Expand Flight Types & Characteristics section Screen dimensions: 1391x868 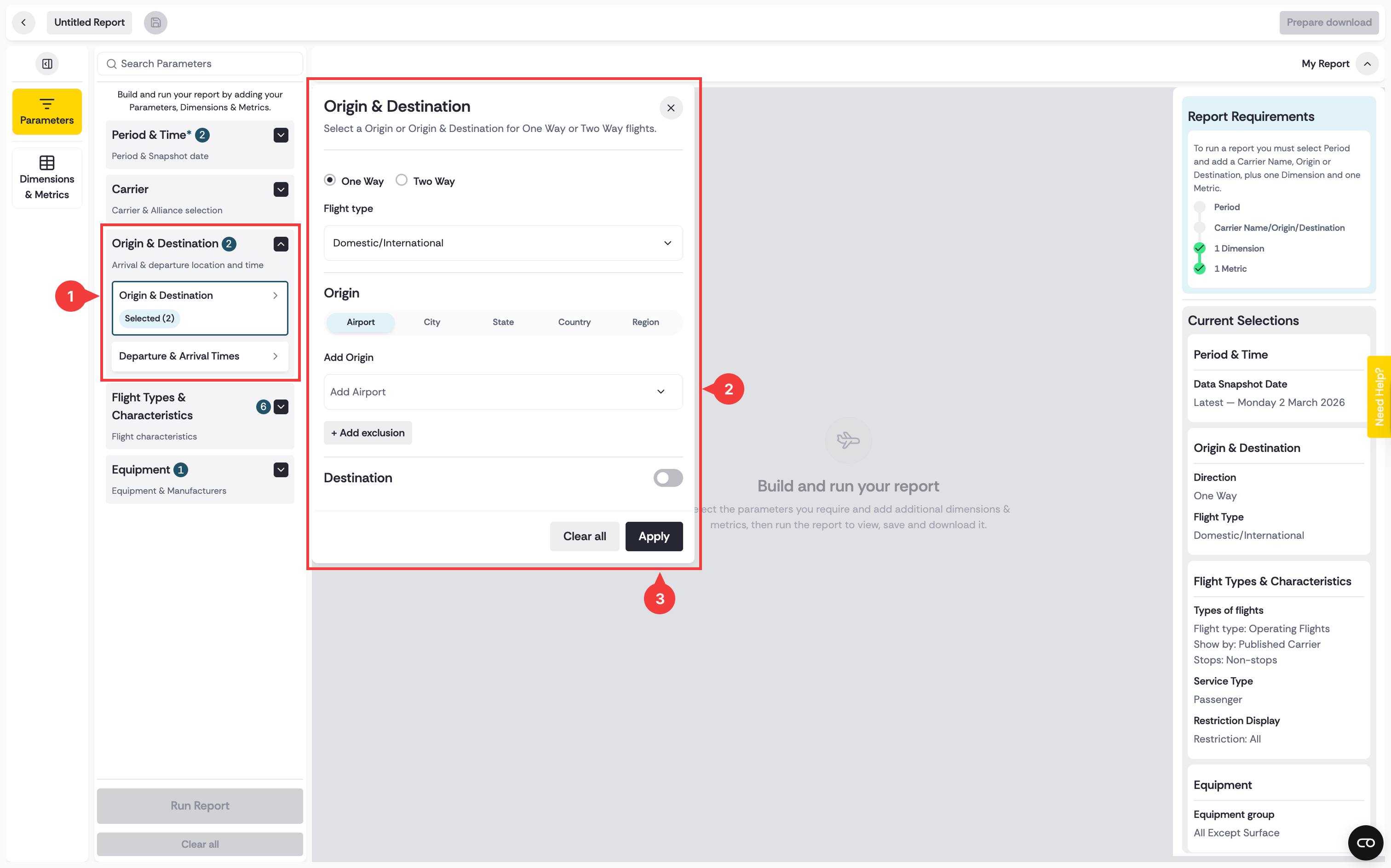(281, 406)
